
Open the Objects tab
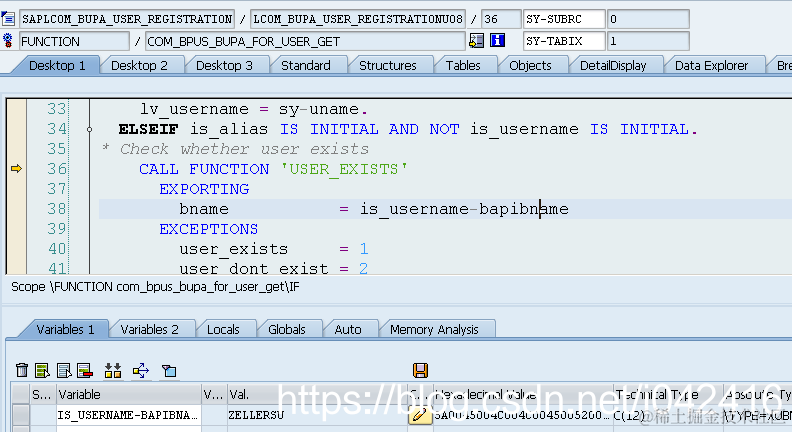pos(530,66)
